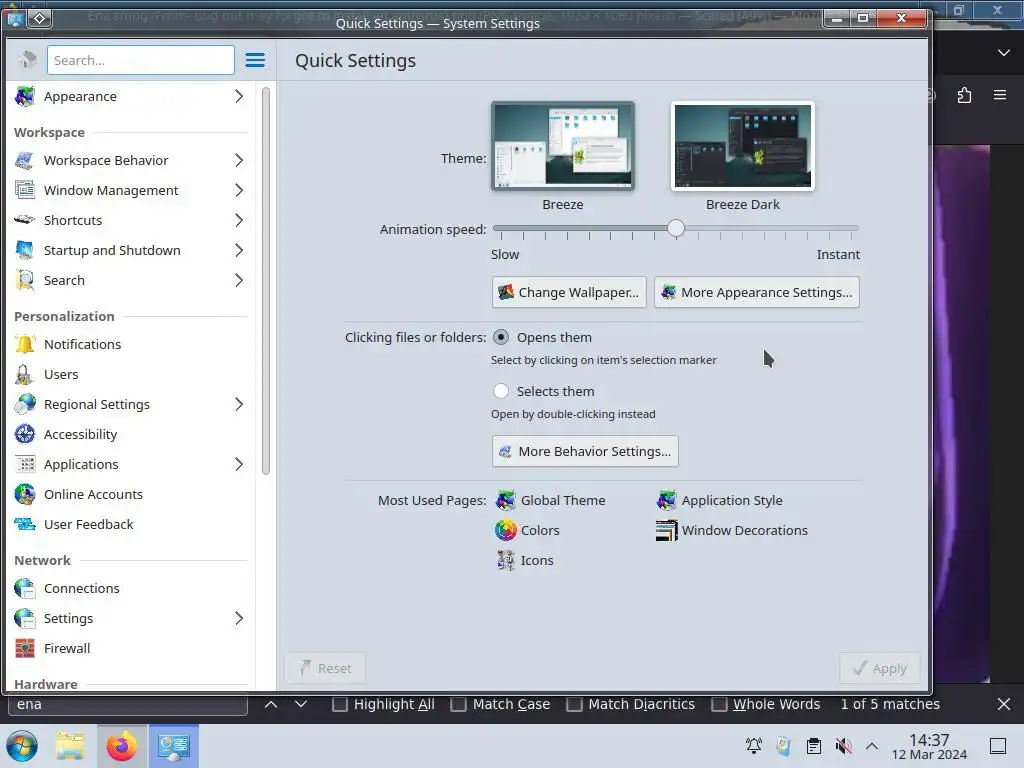
Task: Enable Highlight All in find bar
Action: pyautogui.click(x=340, y=704)
